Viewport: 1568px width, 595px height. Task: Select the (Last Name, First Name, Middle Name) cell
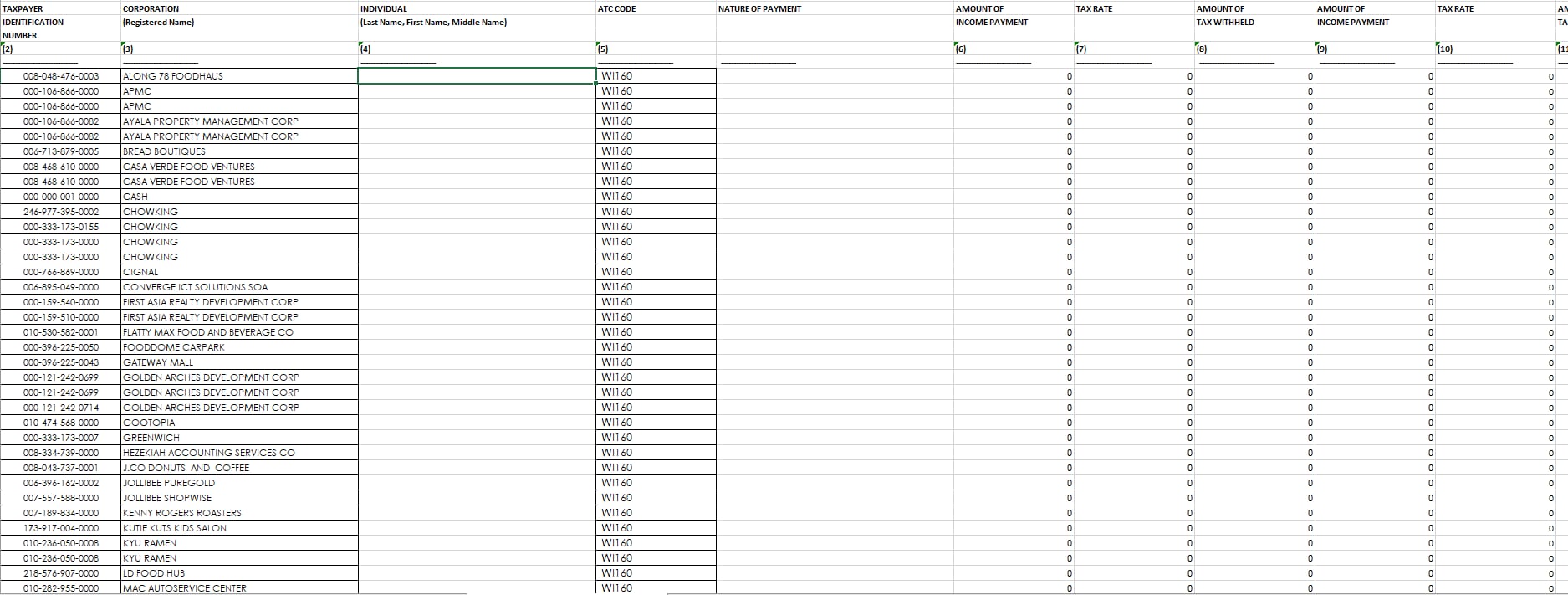pyautogui.click(x=477, y=23)
